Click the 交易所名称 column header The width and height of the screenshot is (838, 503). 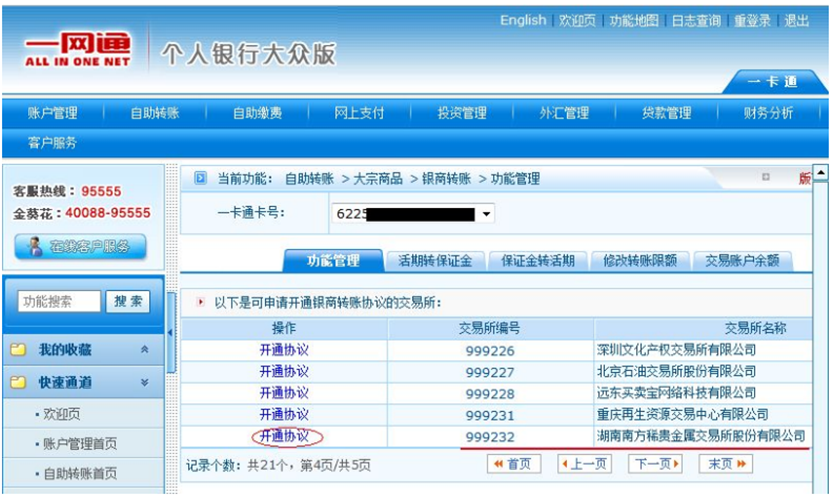[x=756, y=328]
